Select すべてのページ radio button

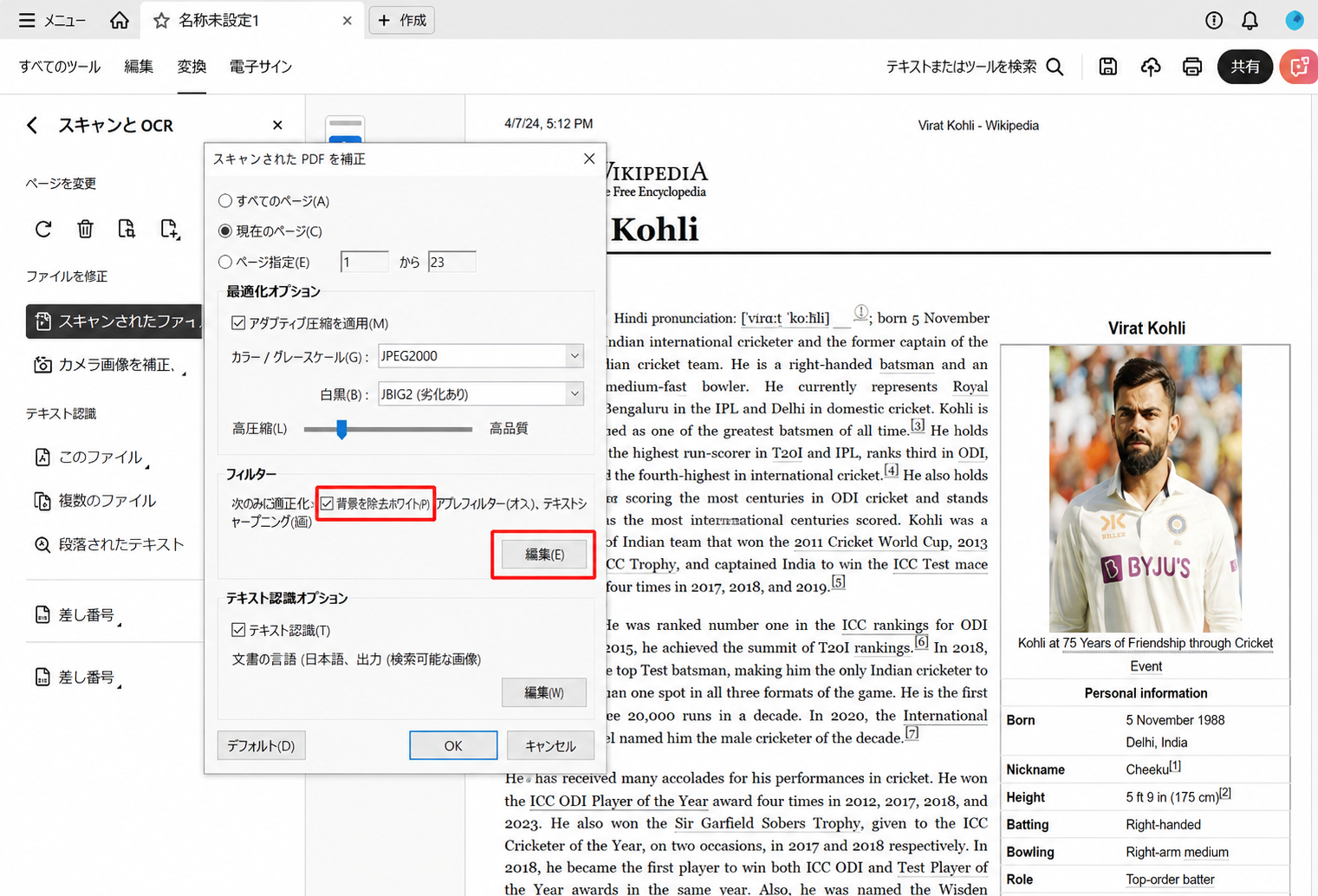tap(225, 201)
